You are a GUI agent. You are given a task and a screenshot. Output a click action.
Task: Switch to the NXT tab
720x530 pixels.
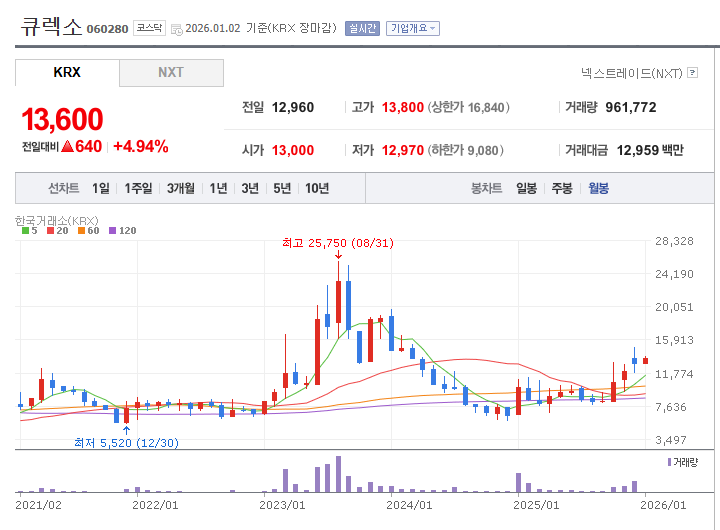(x=171, y=73)
